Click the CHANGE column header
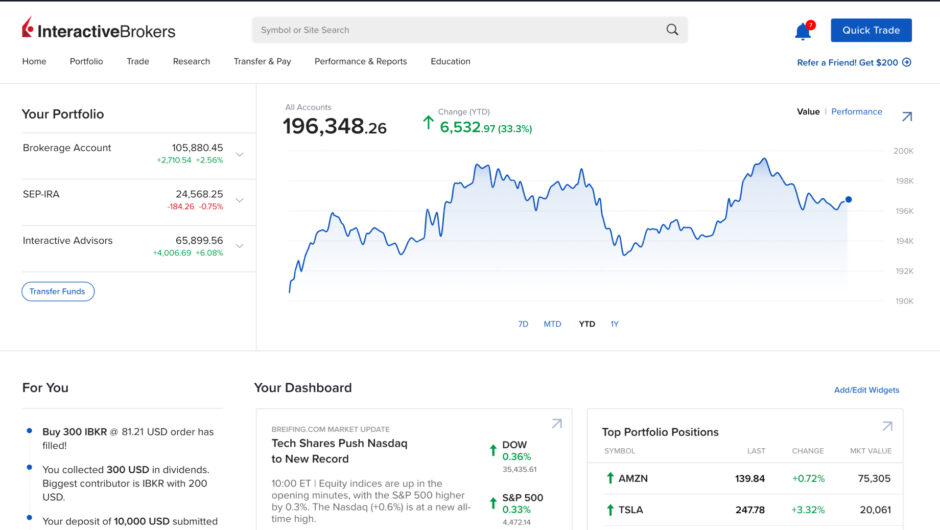940x530 pixels. 808,451
